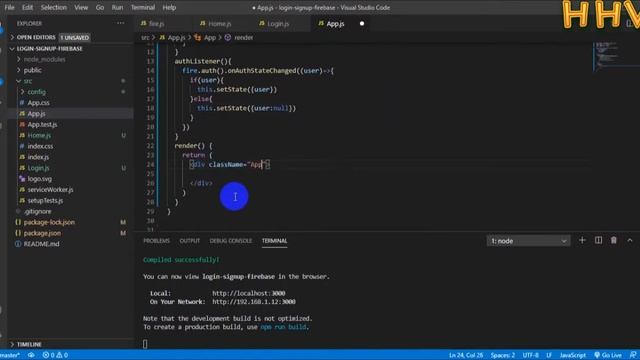Screen dimensions: 640x360
Task: Open package-lock.json in explorer
Action: 49,222
